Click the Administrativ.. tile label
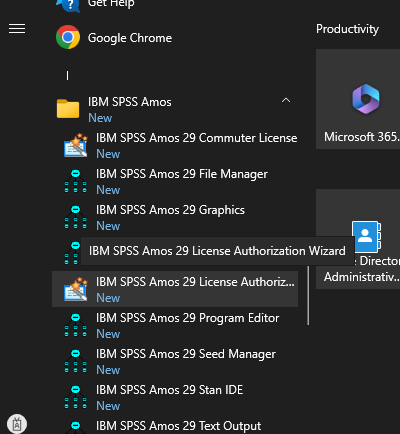400x434 pixels. tap(362, 277)
